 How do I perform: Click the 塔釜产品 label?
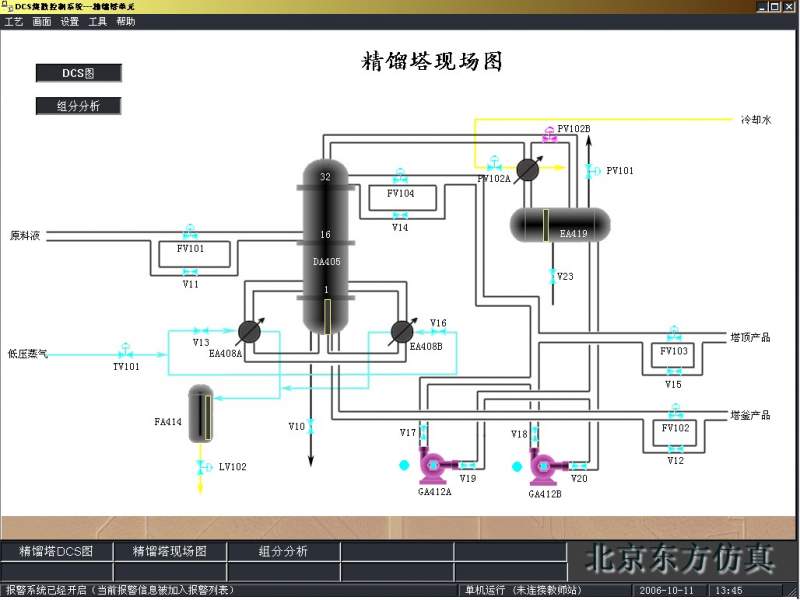pyautogui.click(x=750, y=415)
